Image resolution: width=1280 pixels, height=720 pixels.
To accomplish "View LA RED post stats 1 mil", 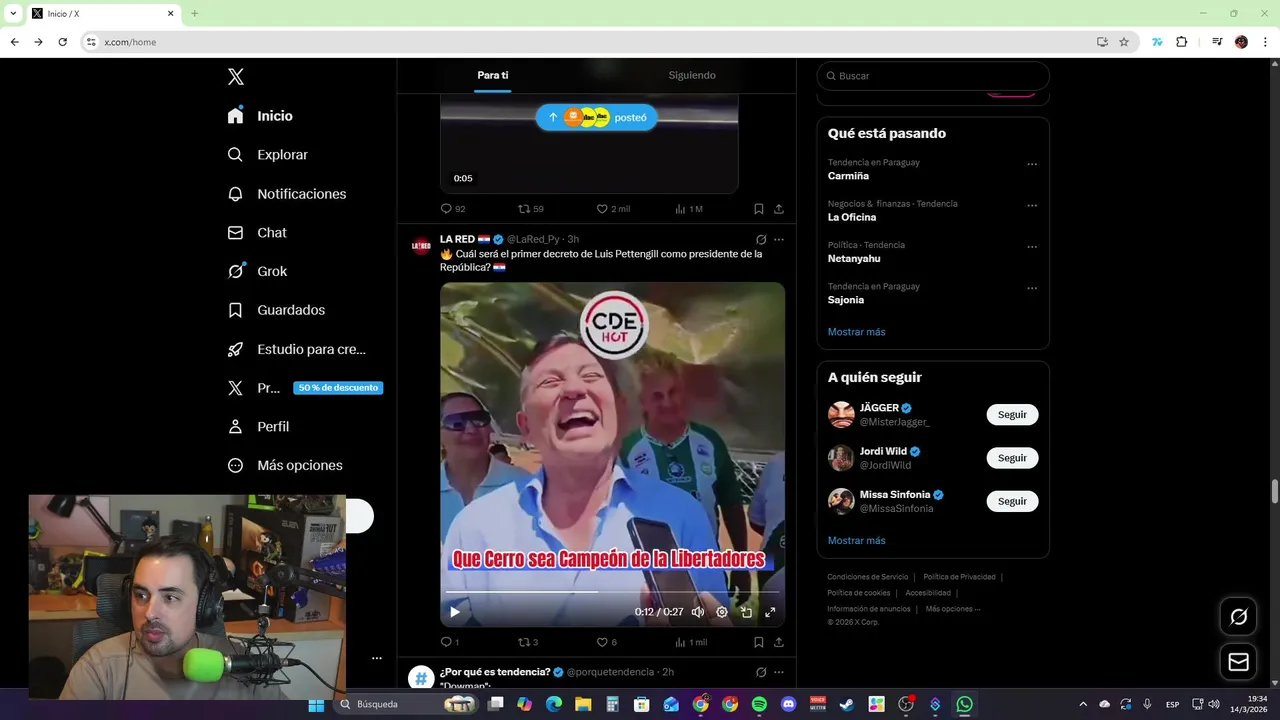I will [x=691, y=642].
